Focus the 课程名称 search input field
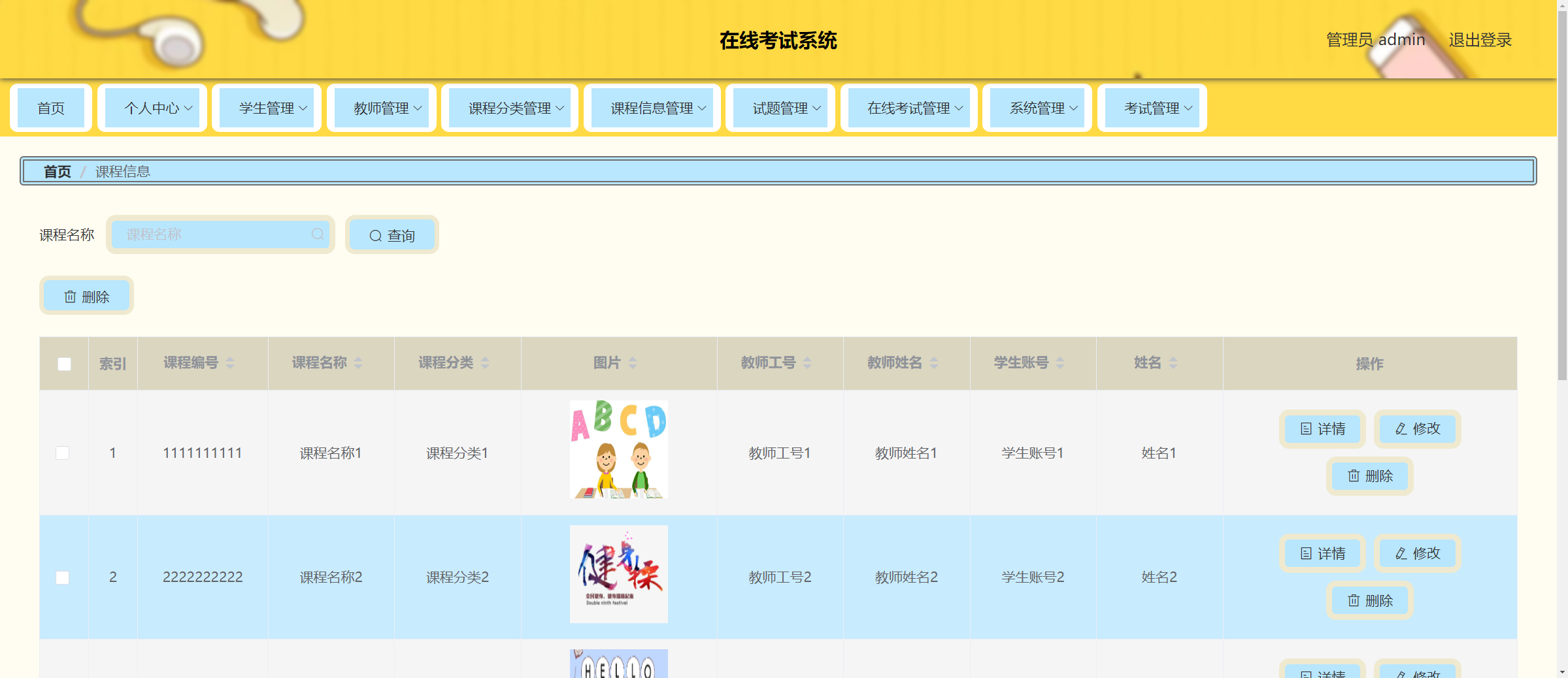Viewport: 1568px width, 678px height. coord(220,234)
